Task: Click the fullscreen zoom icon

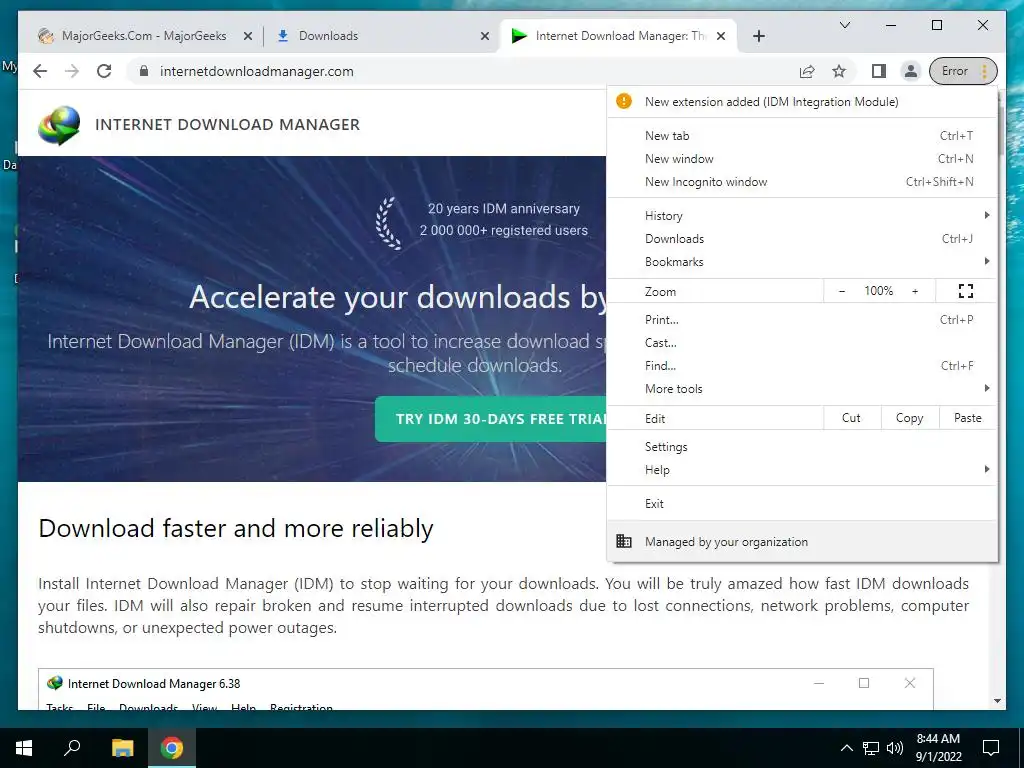Action: coord(966,291)
